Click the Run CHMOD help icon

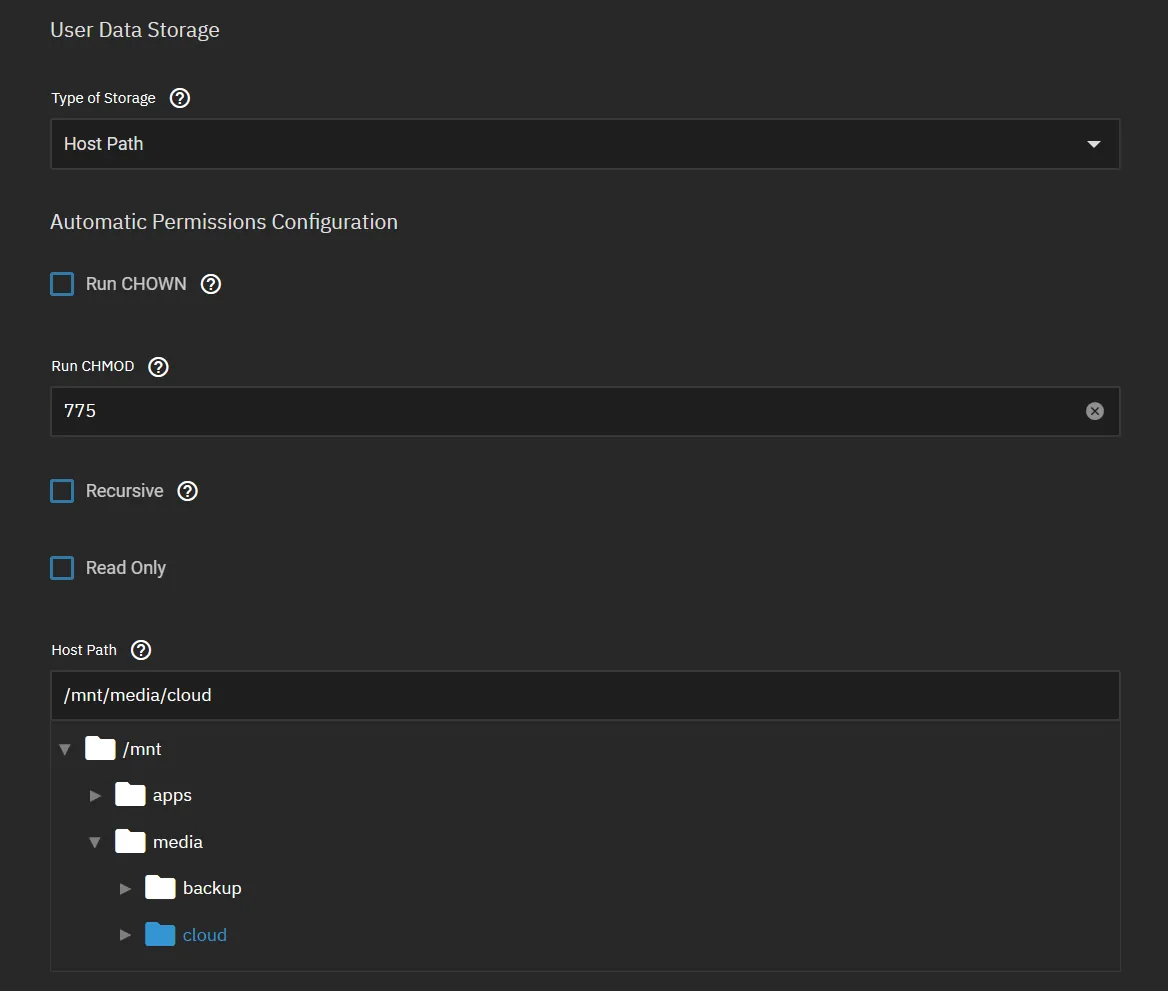coord(158,366)
